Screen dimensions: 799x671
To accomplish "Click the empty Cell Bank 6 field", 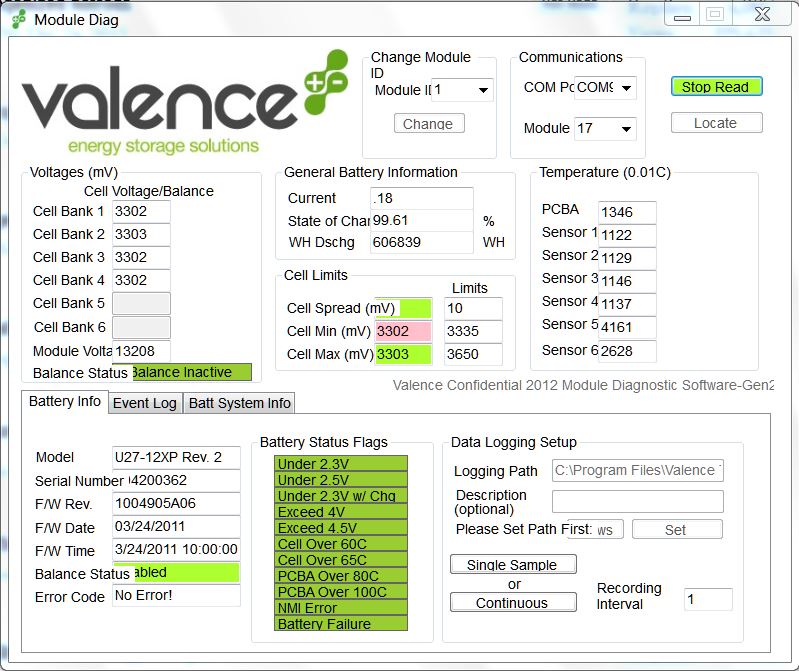I will tap(141, 327).
